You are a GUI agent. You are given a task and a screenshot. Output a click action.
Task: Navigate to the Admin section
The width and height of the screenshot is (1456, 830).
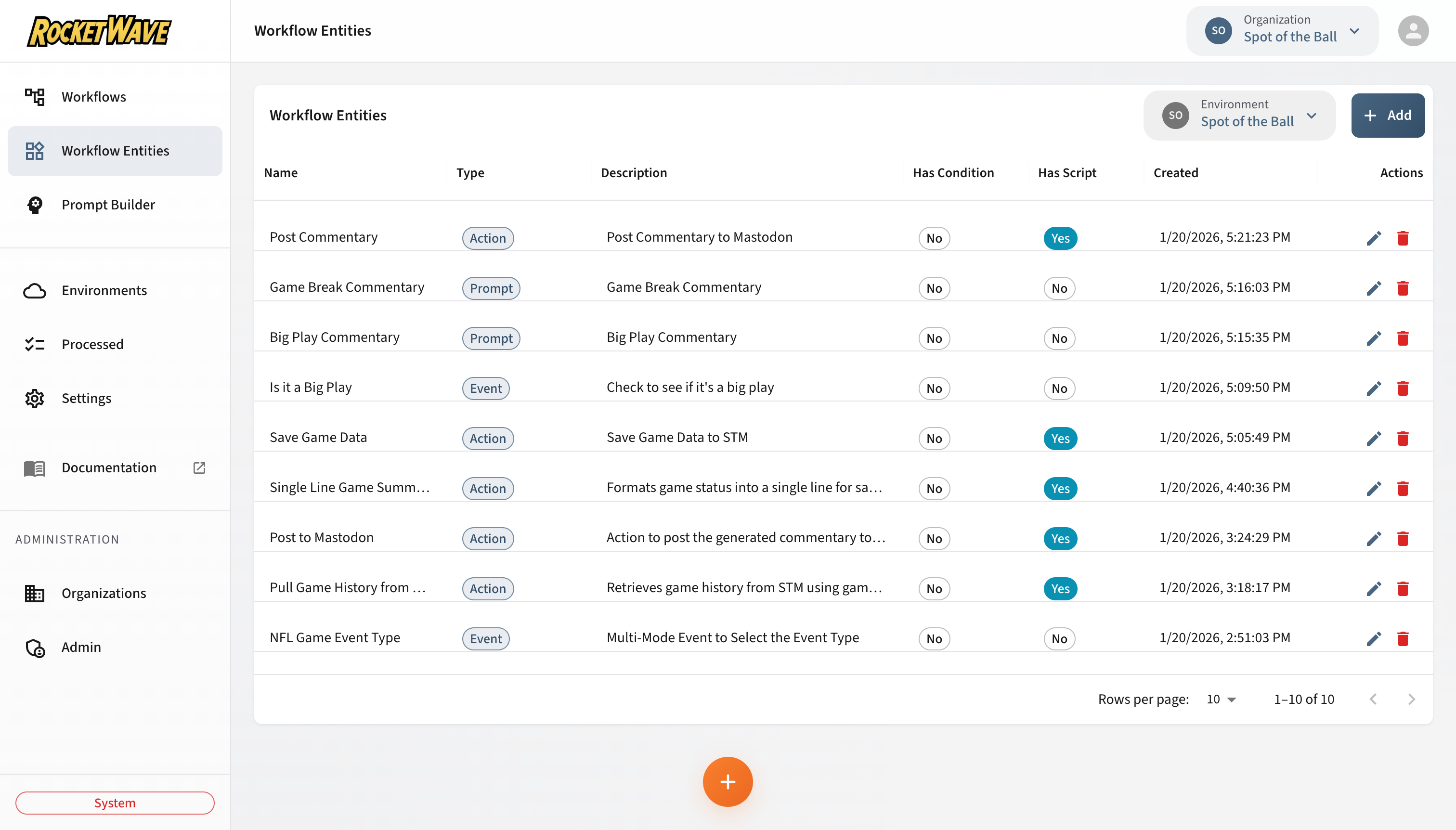click(35, 647)
